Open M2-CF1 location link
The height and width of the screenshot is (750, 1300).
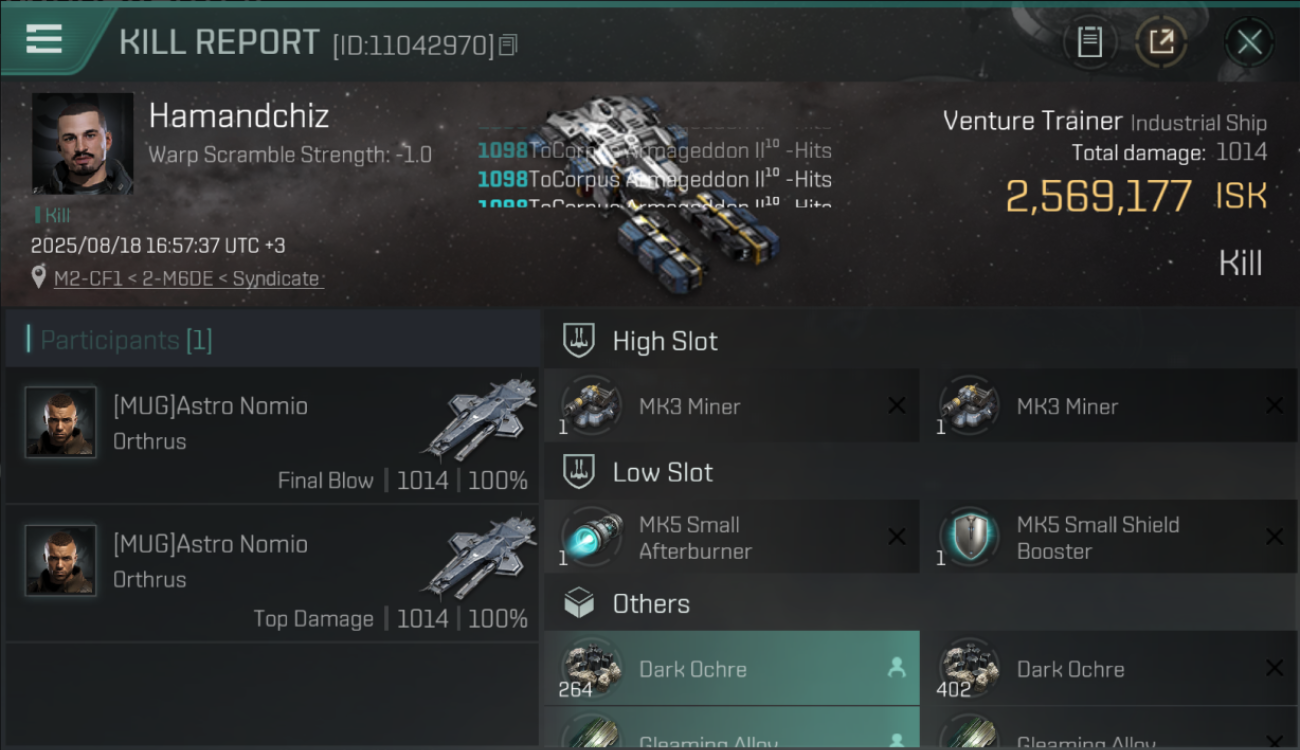187,279
